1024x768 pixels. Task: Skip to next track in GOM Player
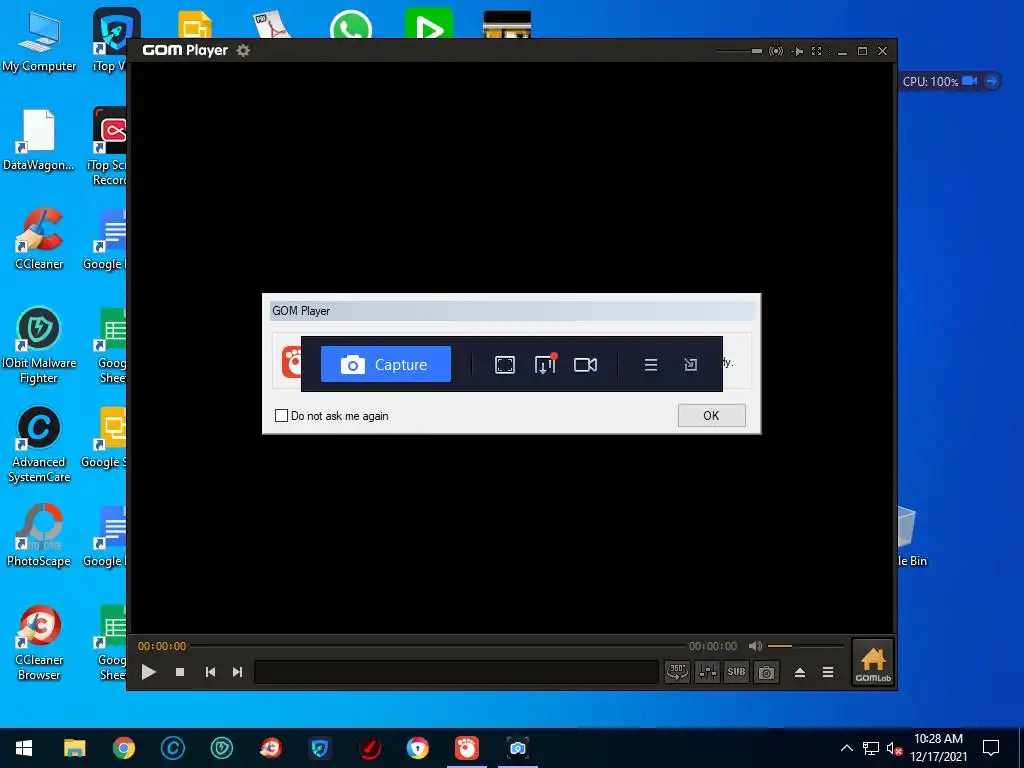click(x=237, y=671)
